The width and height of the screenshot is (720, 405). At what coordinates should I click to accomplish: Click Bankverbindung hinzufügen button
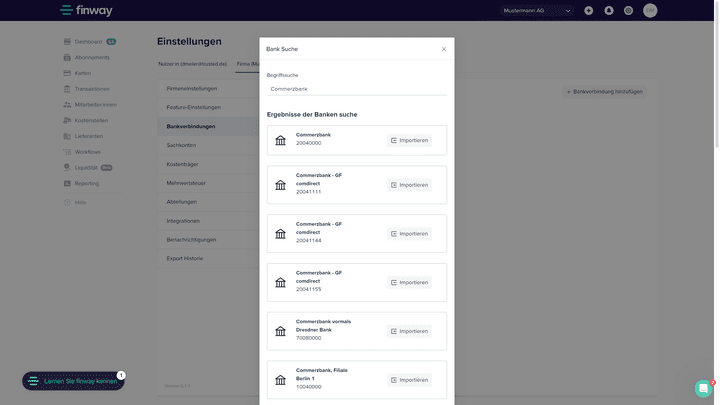[x=606, y=91]
